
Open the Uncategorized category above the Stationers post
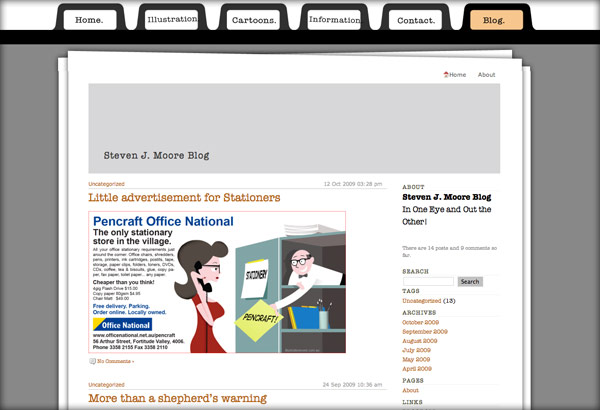click(x=106, y=184)
